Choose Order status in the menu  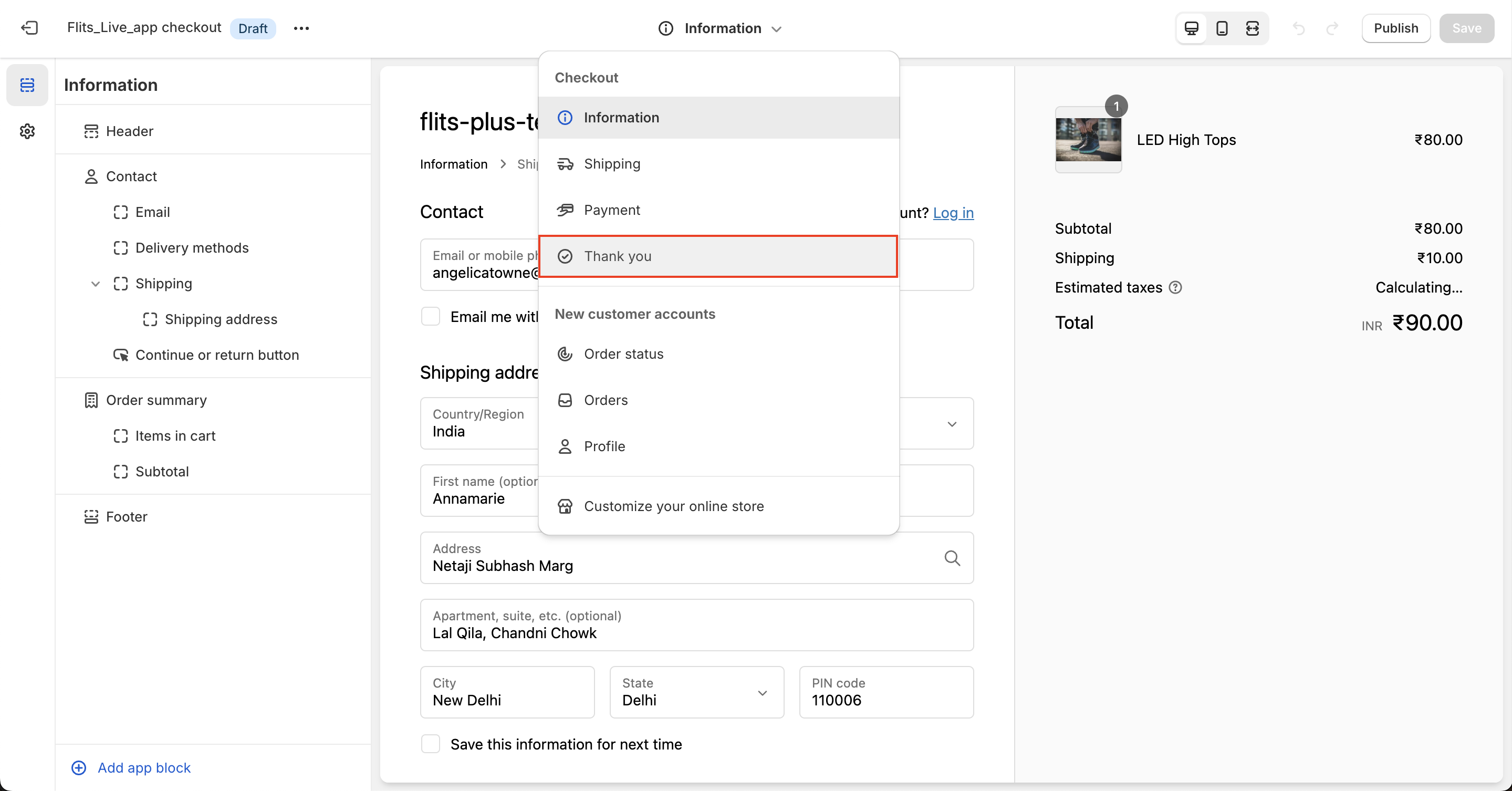(623, 354)
